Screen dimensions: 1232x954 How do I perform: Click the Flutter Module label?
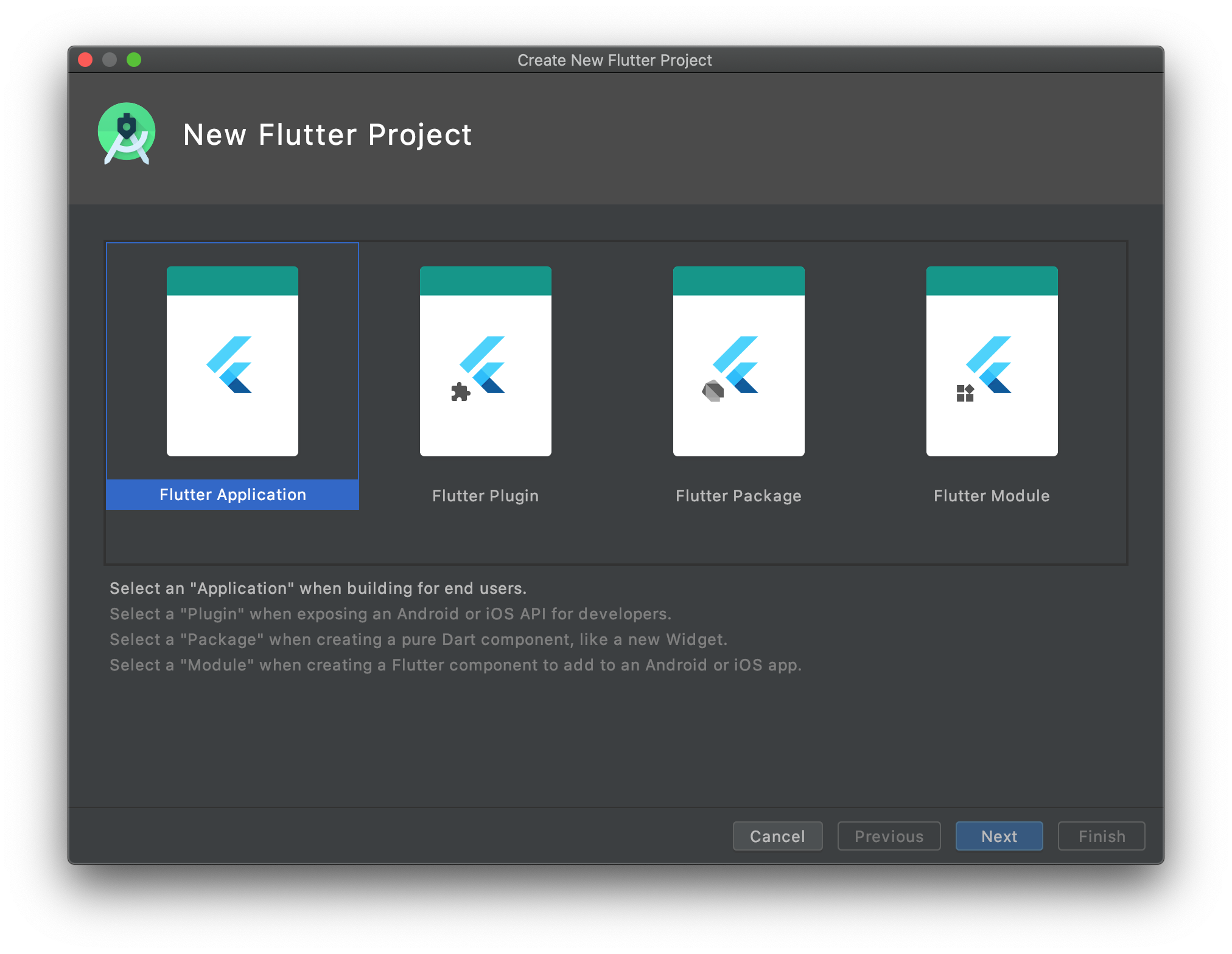(x=992, y=496)
